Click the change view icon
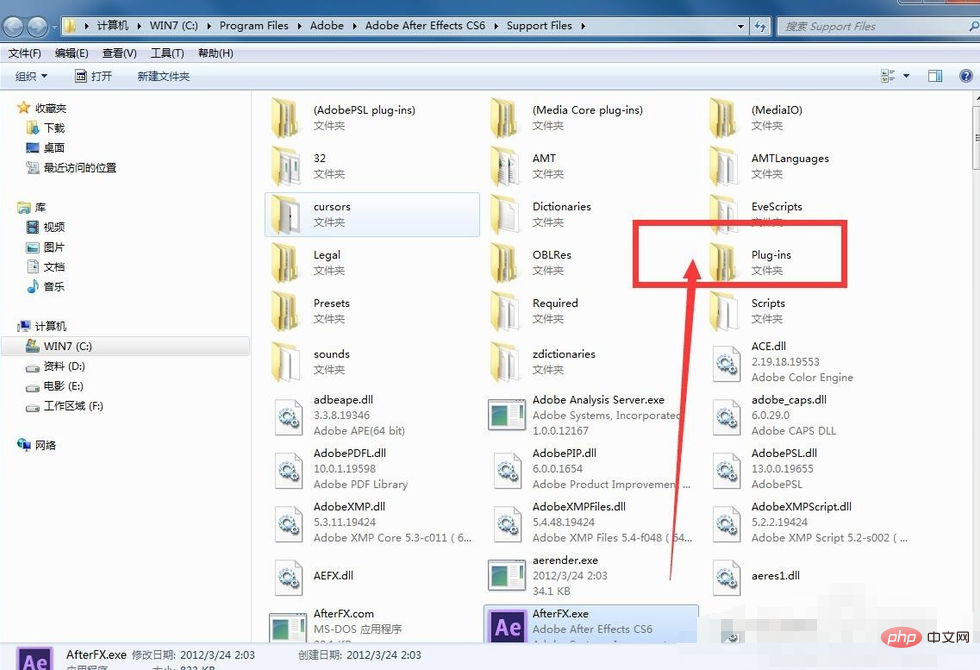Image resolution: width=980 pixels, height=670 pixels. tap(888, 76)
